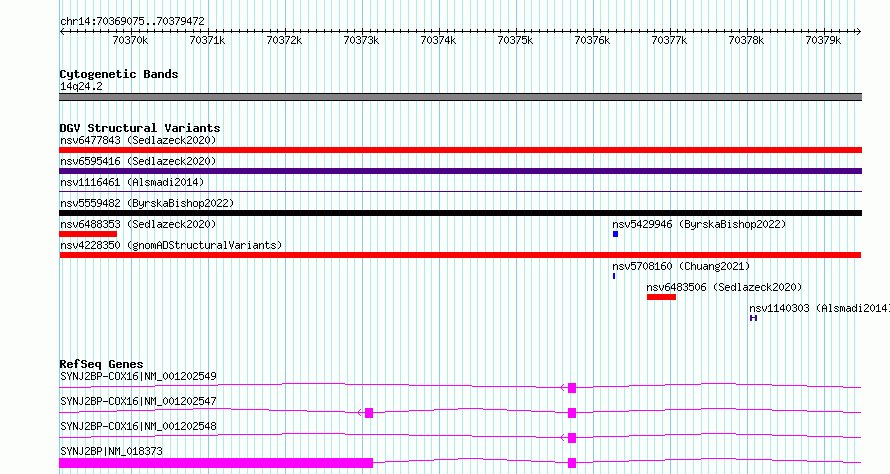Open the nsv6488353 (Sedlazeck2020) variant label
The width and height of the screenshot is (890, 474).
point(138,224)
